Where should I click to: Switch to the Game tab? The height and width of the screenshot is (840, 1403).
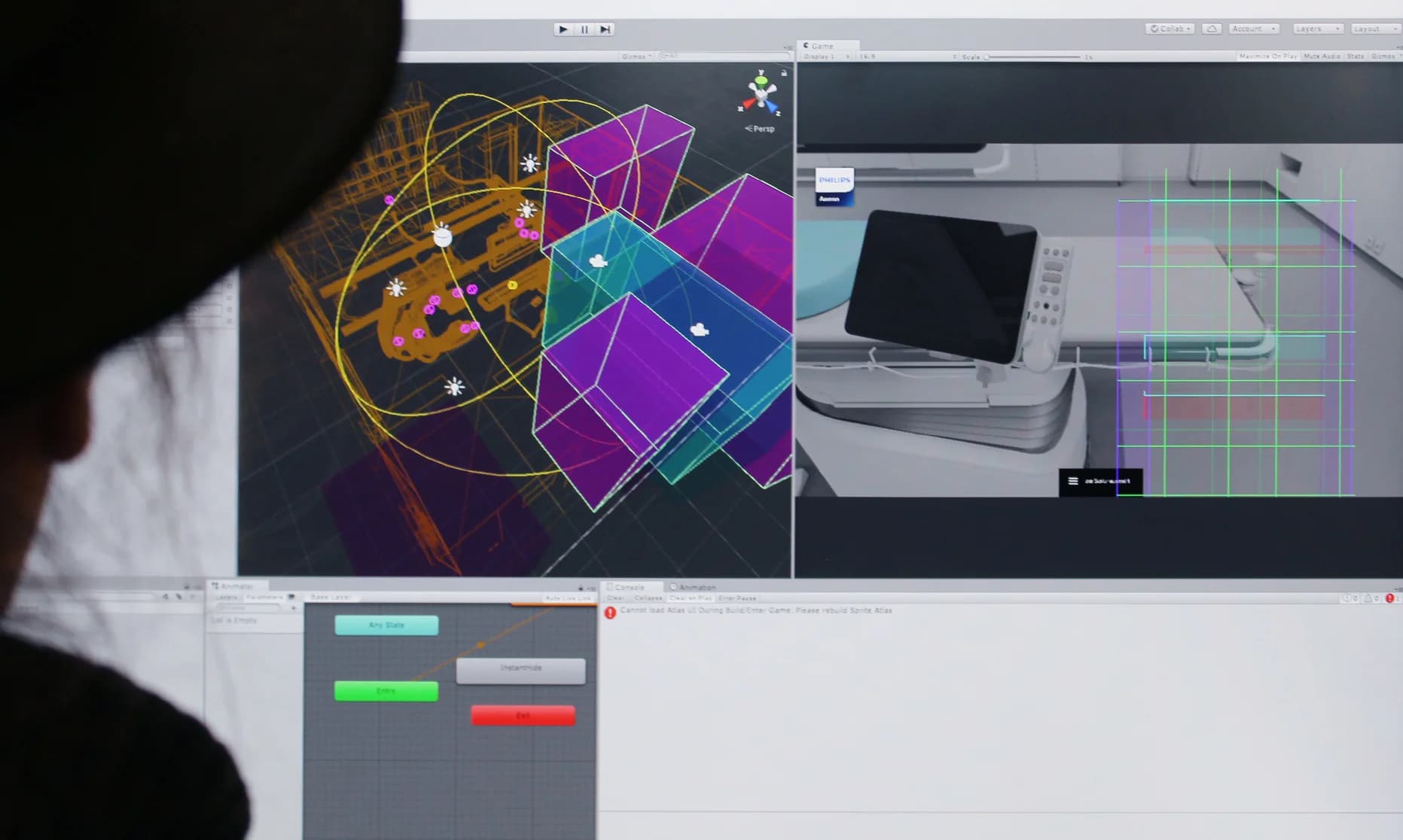click(x=821, y=46)
